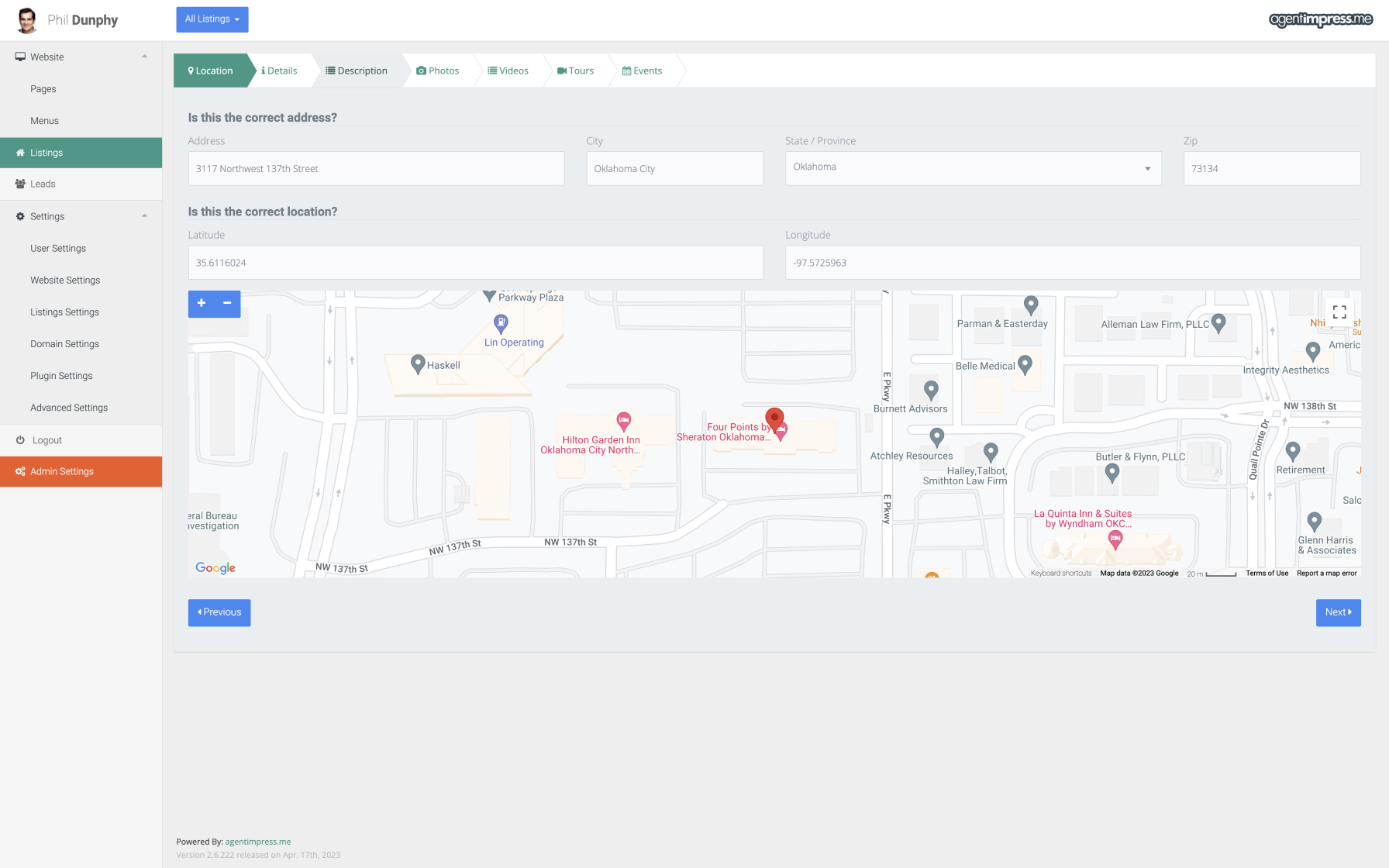Collapse the Website sidebar section
1389x868 pixels.
(x=144, y=57)
